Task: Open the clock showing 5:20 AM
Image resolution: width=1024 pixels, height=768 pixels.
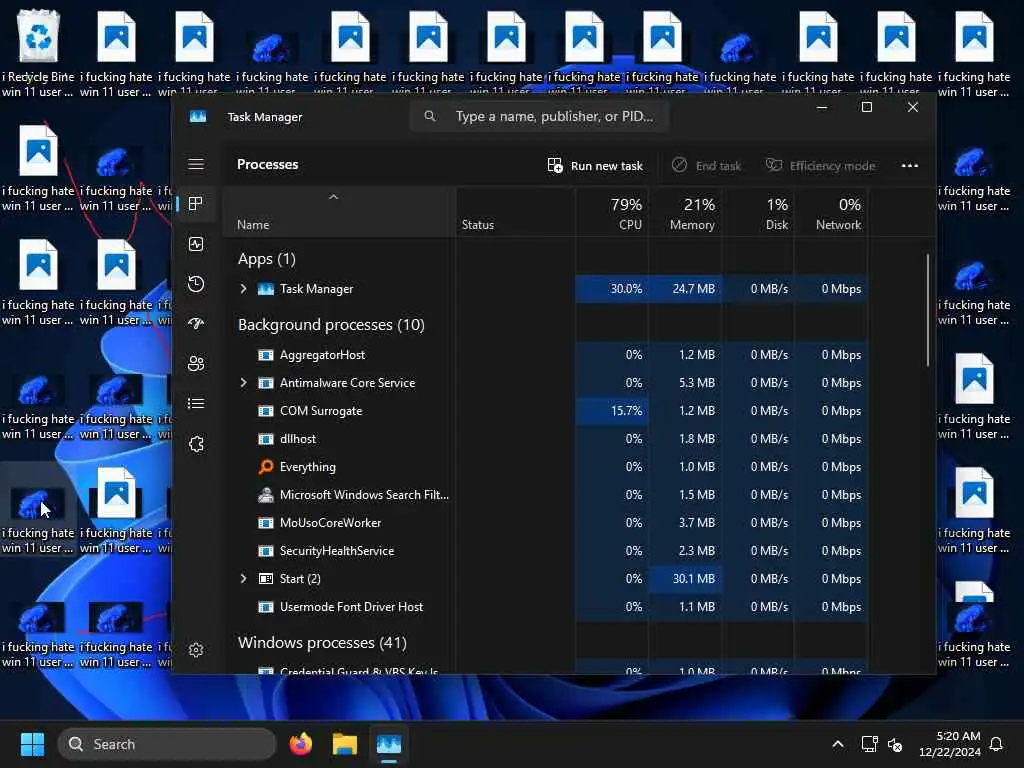Action: [950, 744]
